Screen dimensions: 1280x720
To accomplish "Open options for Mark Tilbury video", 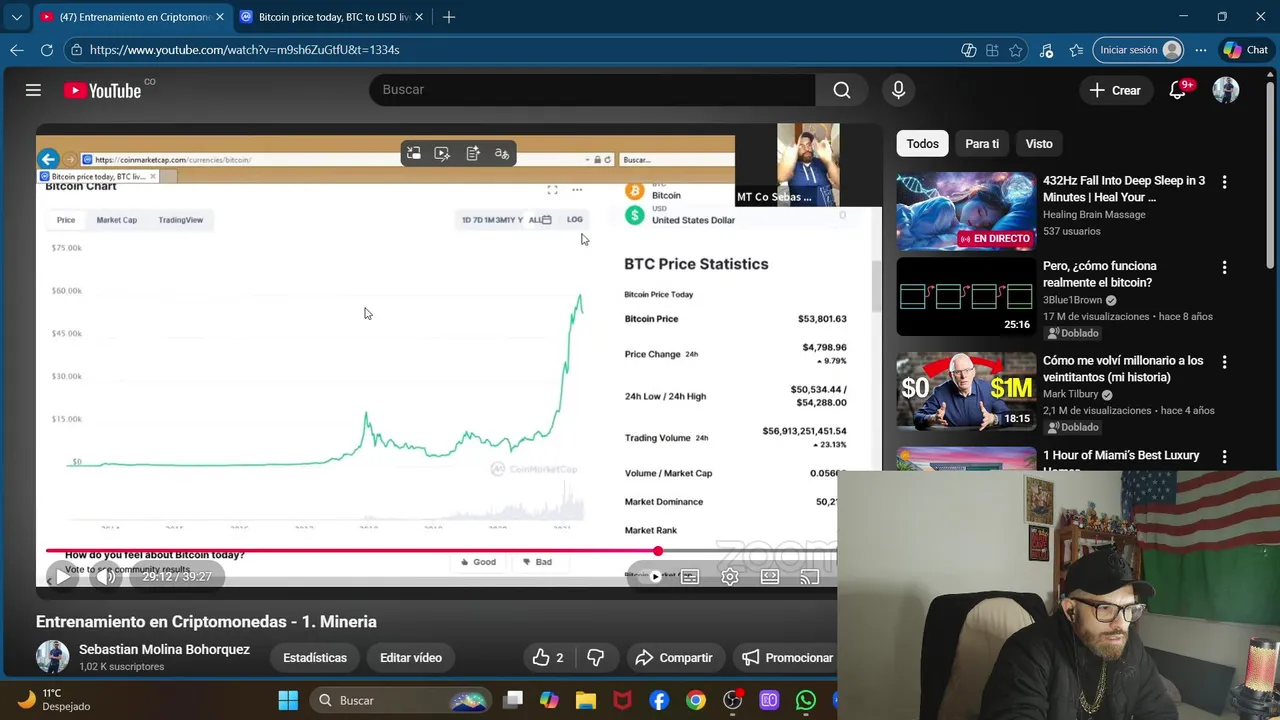I will pyautogui.click(x=1224, y=362).
